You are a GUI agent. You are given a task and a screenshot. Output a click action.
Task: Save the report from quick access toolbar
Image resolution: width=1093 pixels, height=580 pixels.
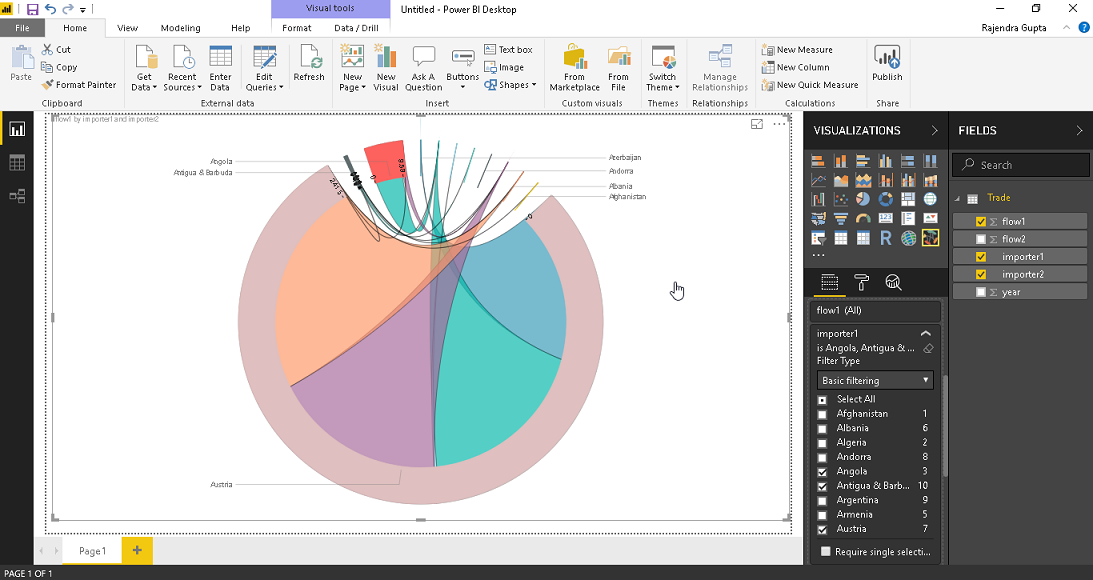pos(32,9)
